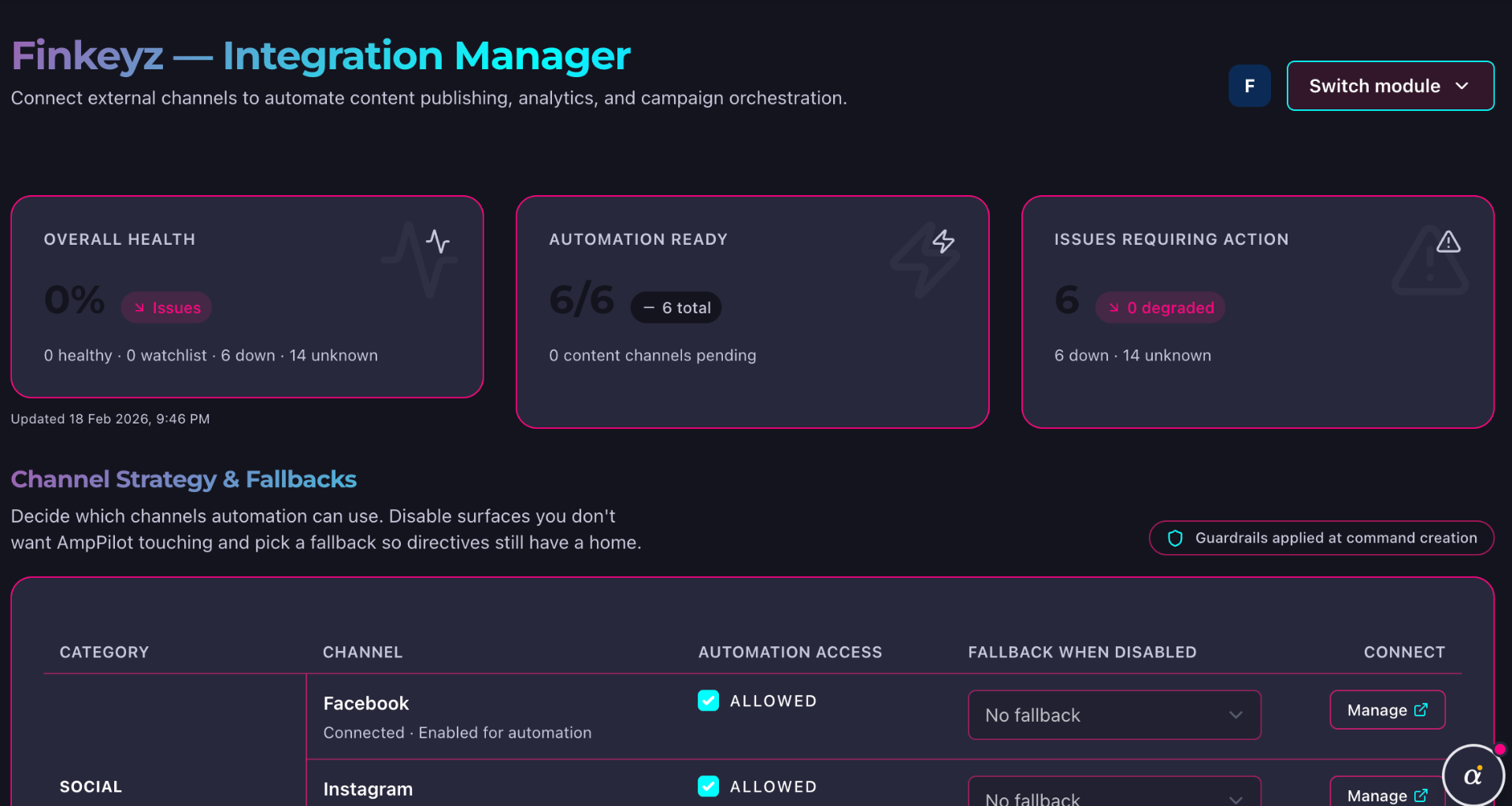
Task: Click Manage for the Facebook channel
Action: [x=1387, y=709]
